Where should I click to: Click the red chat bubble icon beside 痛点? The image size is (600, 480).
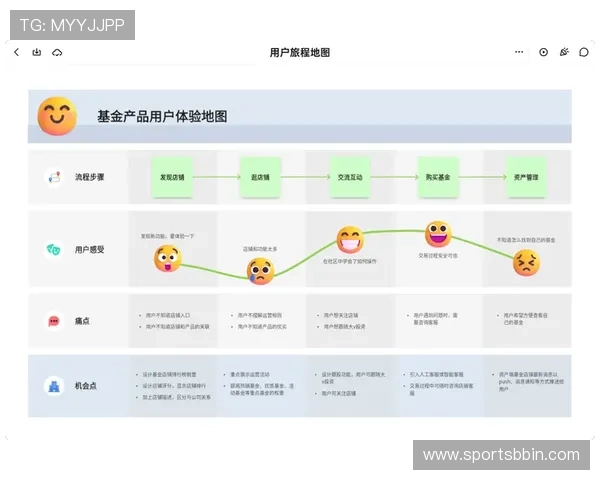[54, 321]
